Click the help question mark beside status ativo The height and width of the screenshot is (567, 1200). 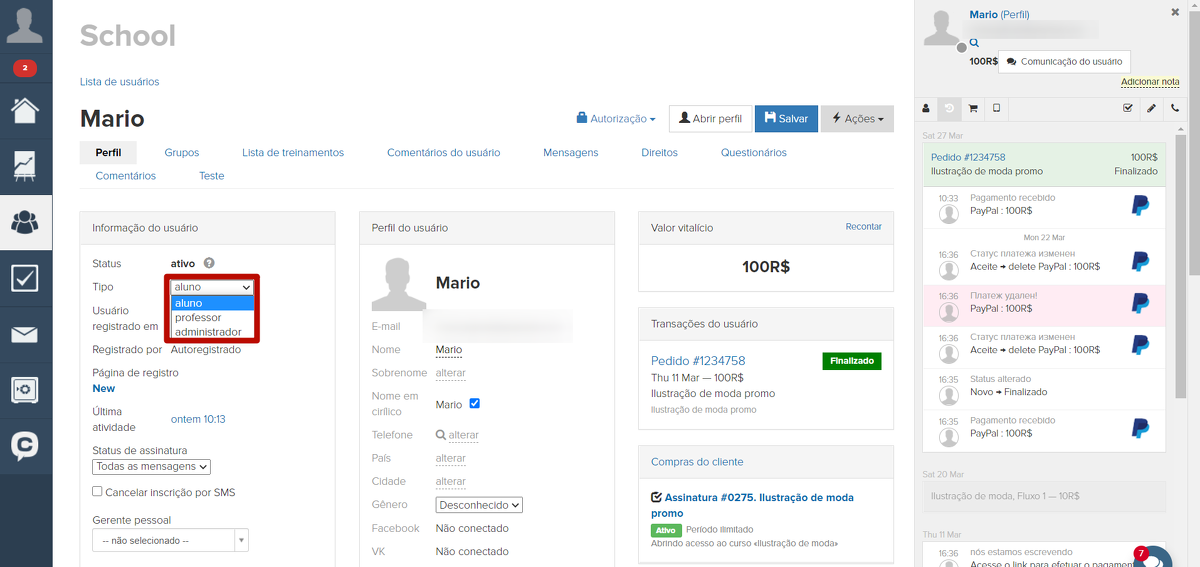tap(209, 264)
